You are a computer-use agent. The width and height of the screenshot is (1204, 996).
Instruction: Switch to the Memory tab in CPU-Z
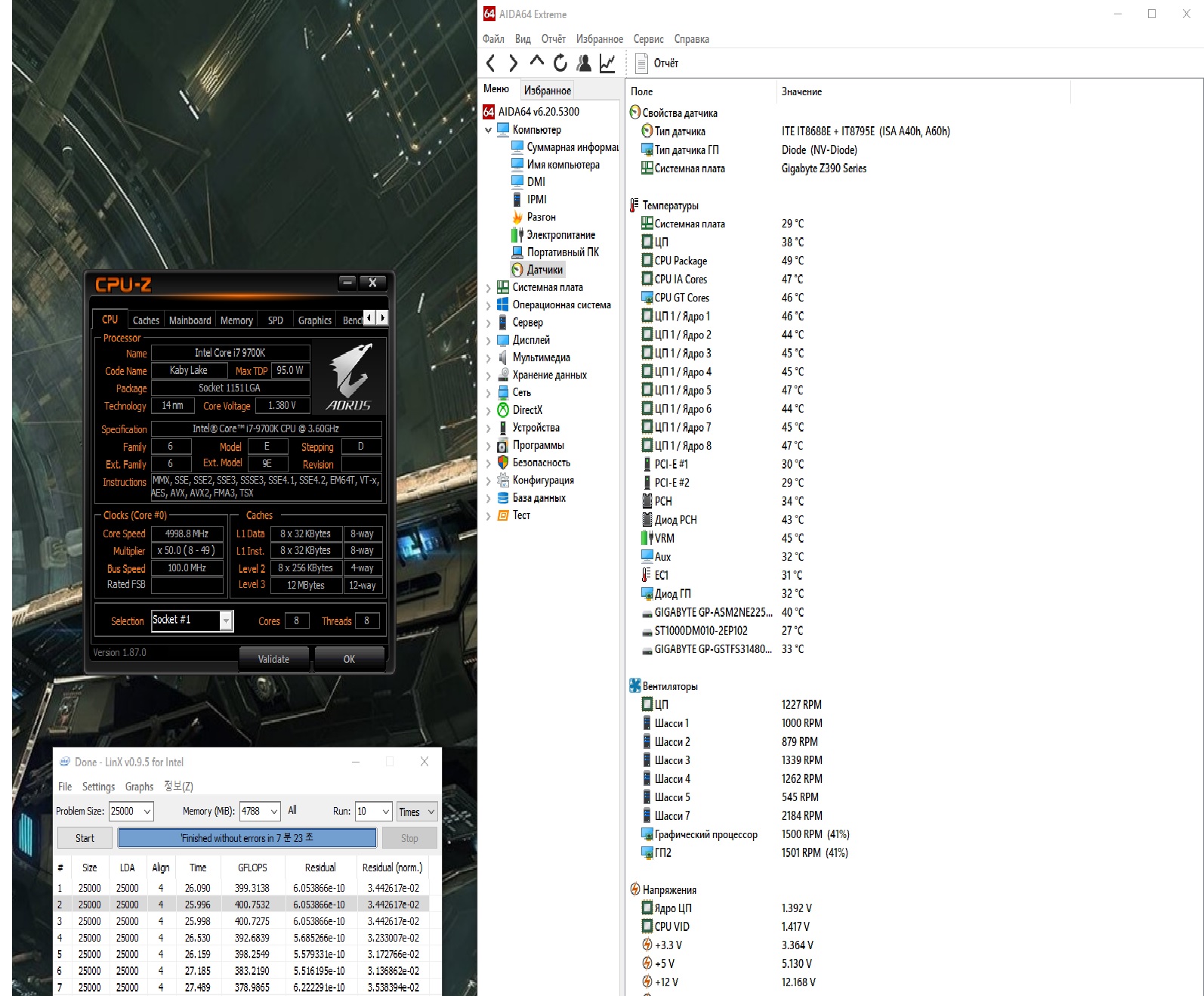[x=236, y=320]
